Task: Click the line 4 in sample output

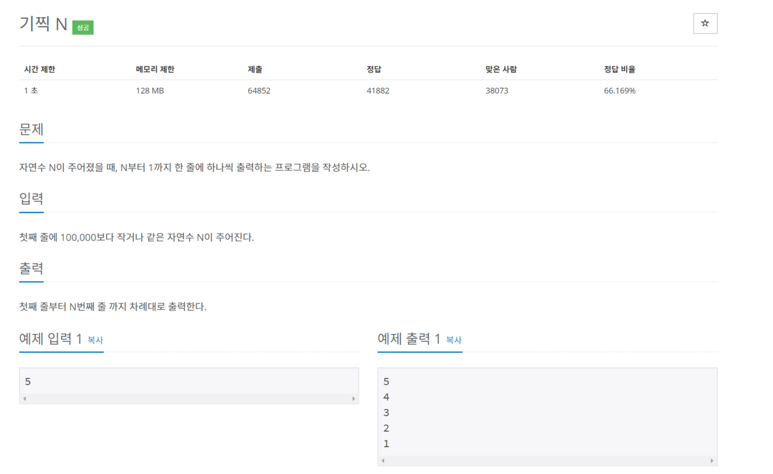Action: 386,397
